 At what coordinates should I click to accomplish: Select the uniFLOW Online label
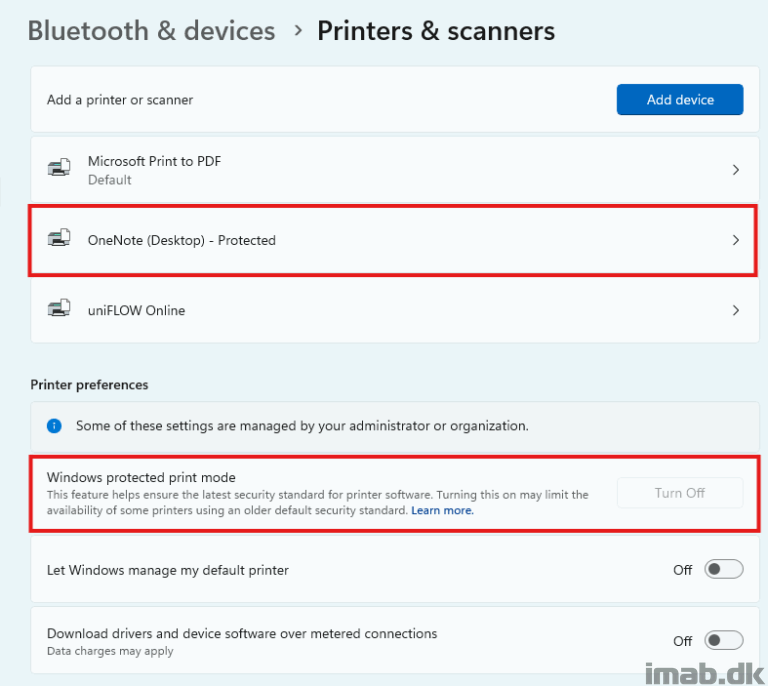136,310
